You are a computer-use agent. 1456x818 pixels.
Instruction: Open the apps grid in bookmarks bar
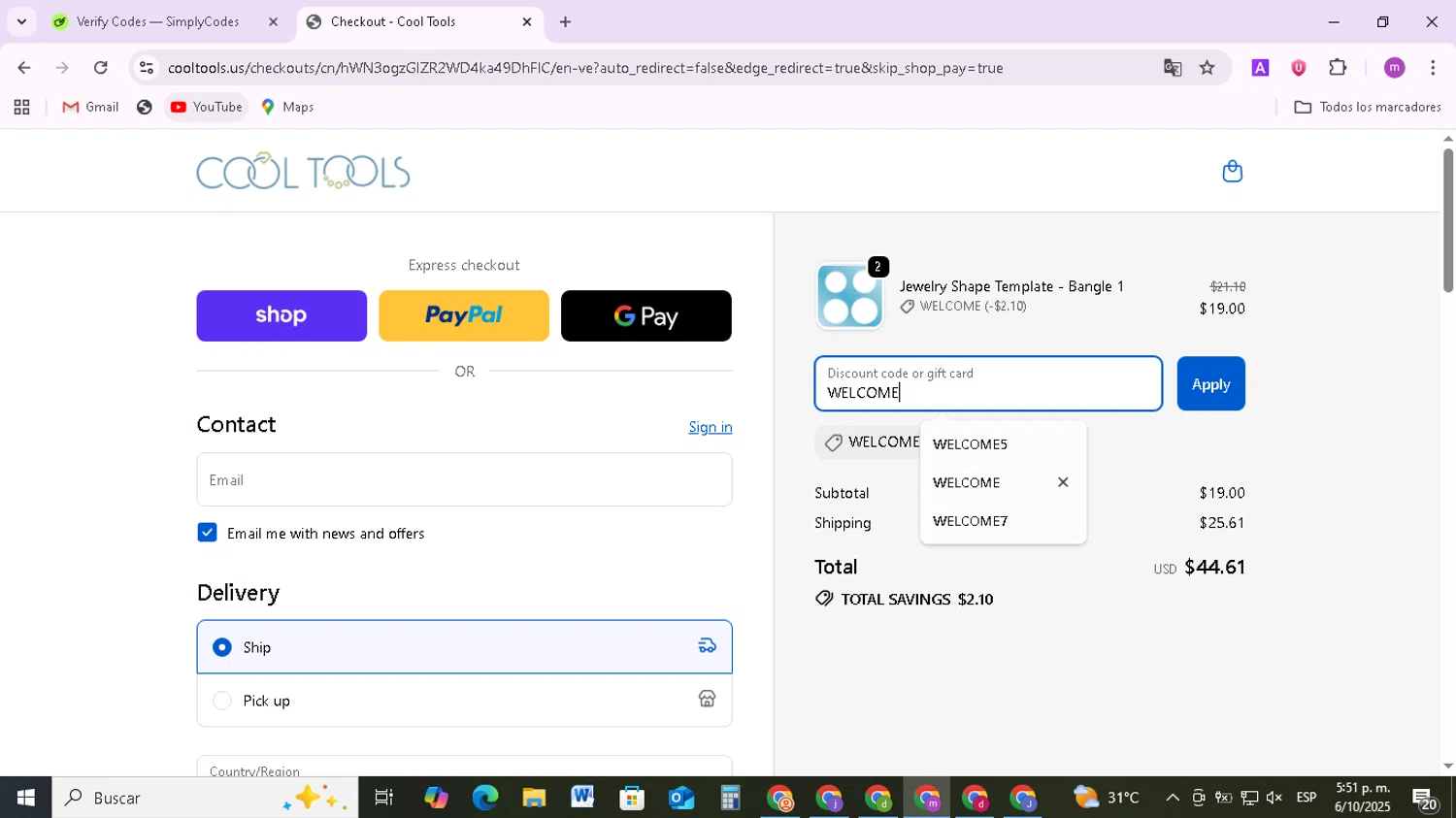(x=21, y=107)
